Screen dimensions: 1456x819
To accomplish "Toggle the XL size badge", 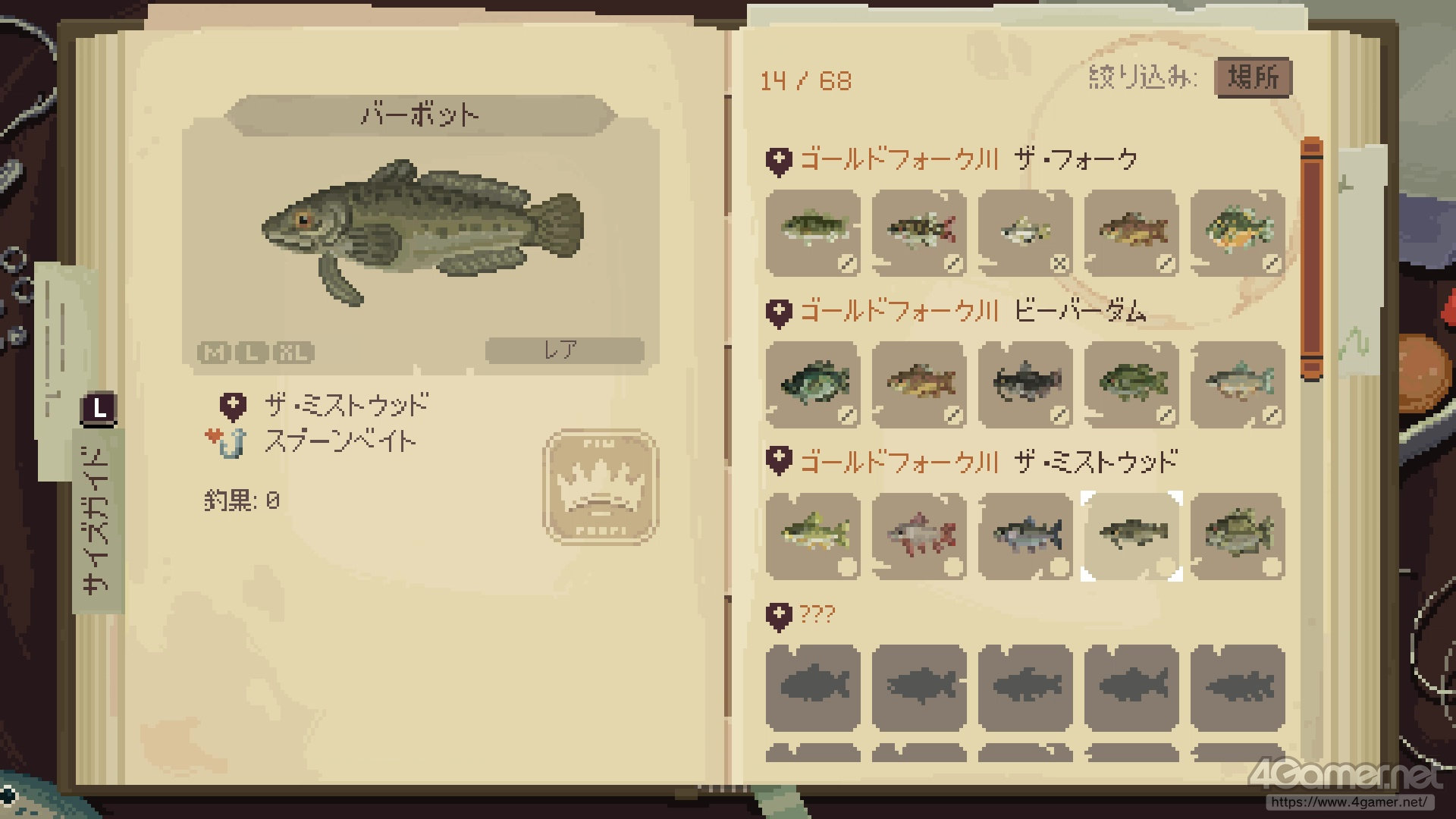I will [293, 353].
